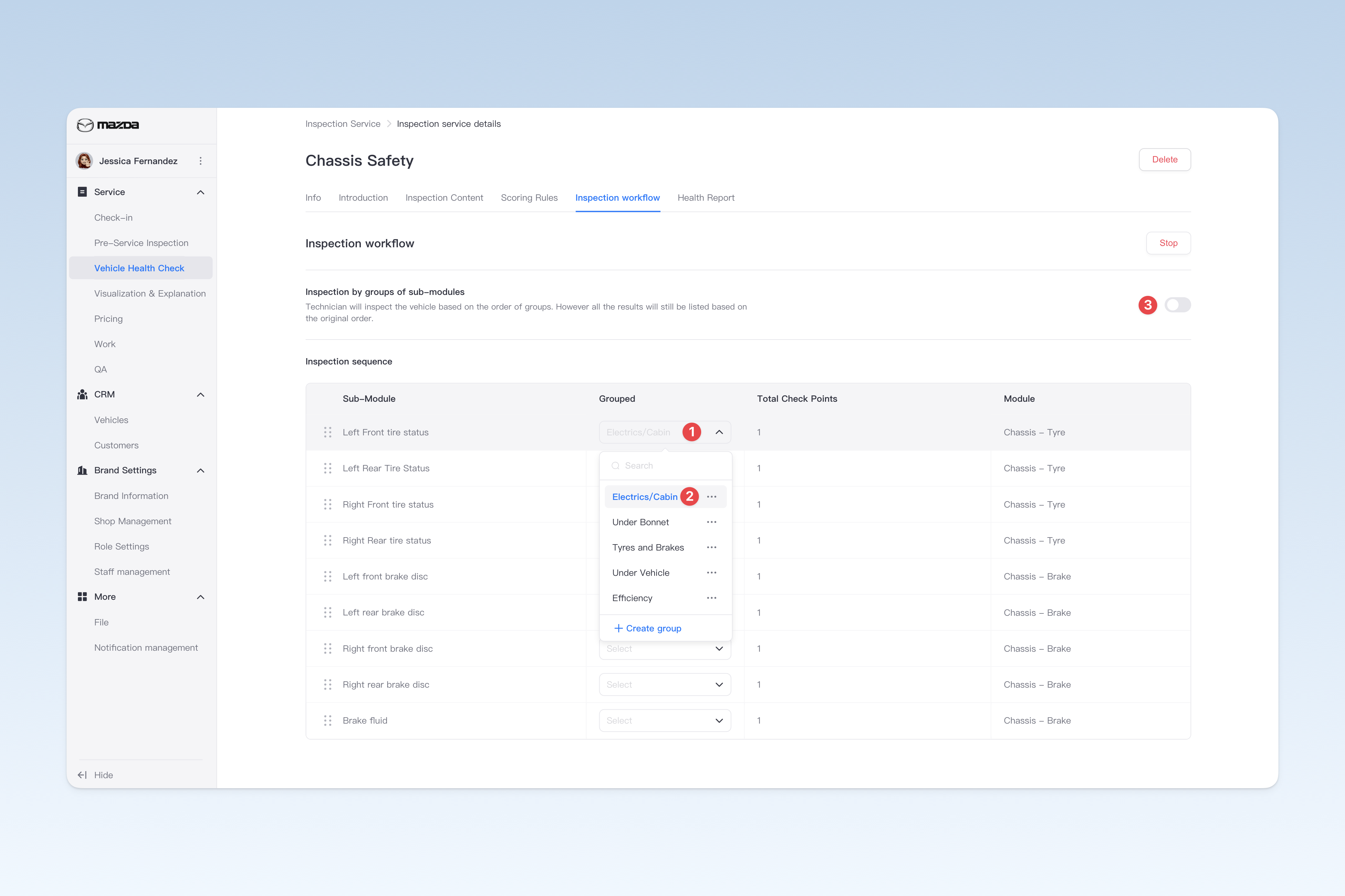Image resolution: width=1345 pixels, height=896 pixels.
Task: Click the Stop button
Action: coord(1168,243)
